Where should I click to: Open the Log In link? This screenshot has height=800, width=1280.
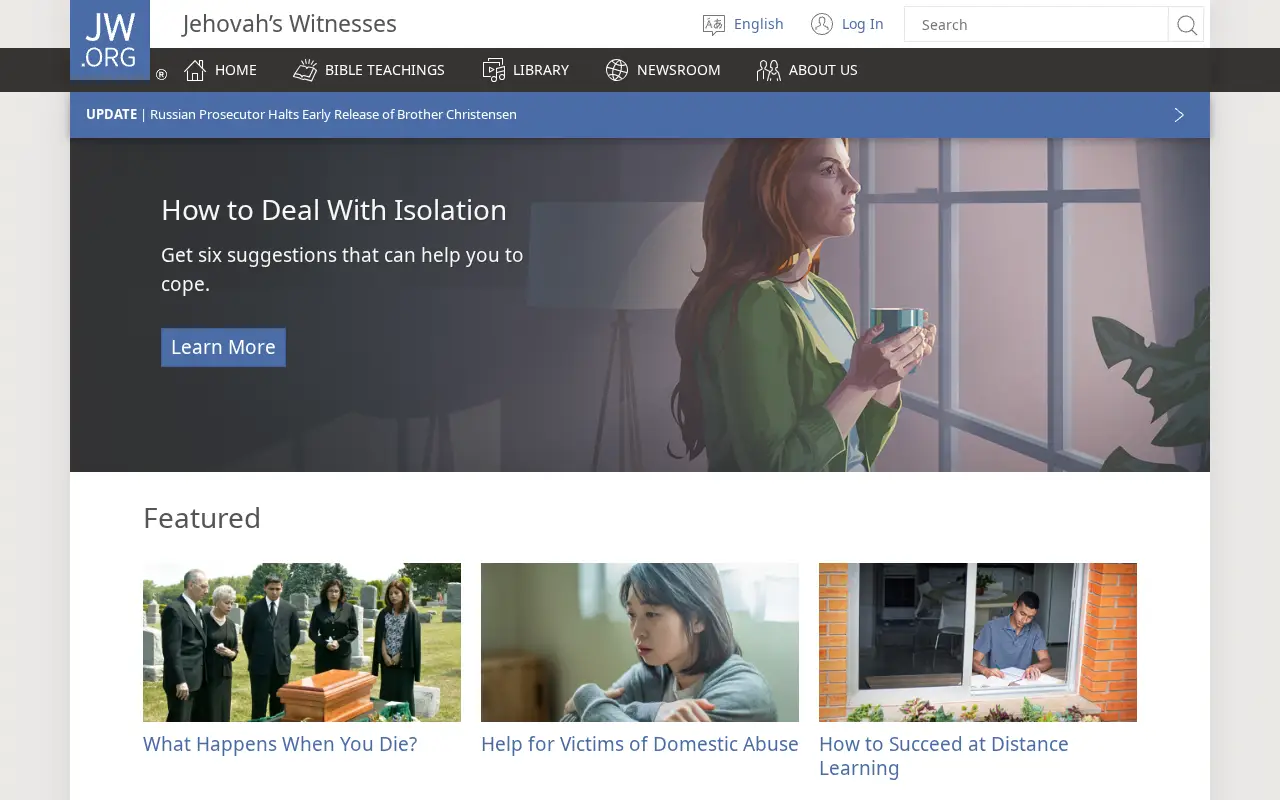[862, 24]
